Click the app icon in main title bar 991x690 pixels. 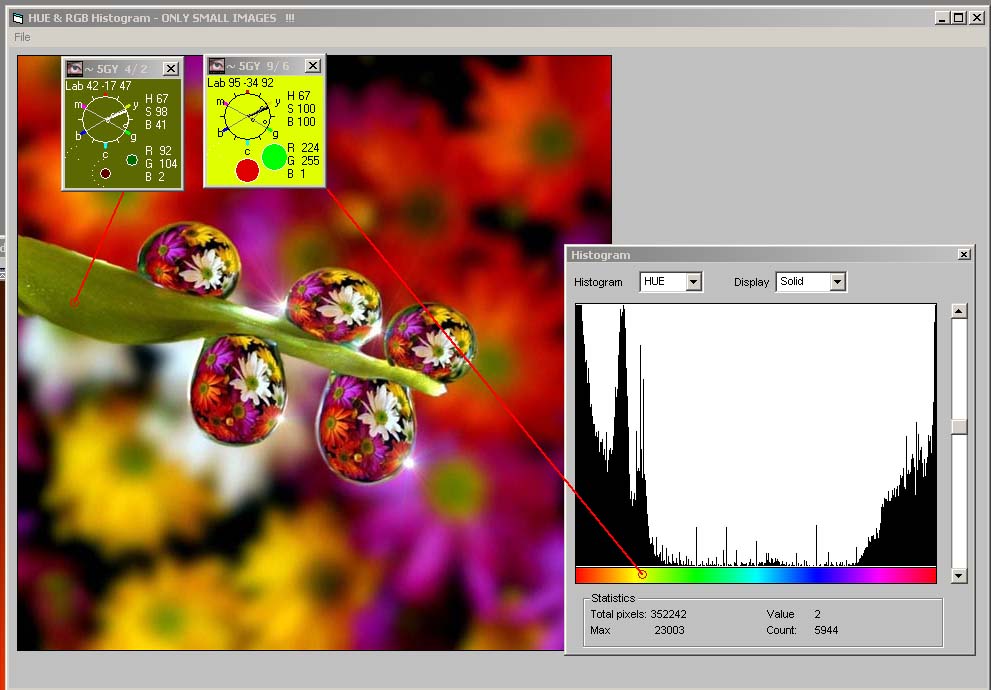click(17, 18)
